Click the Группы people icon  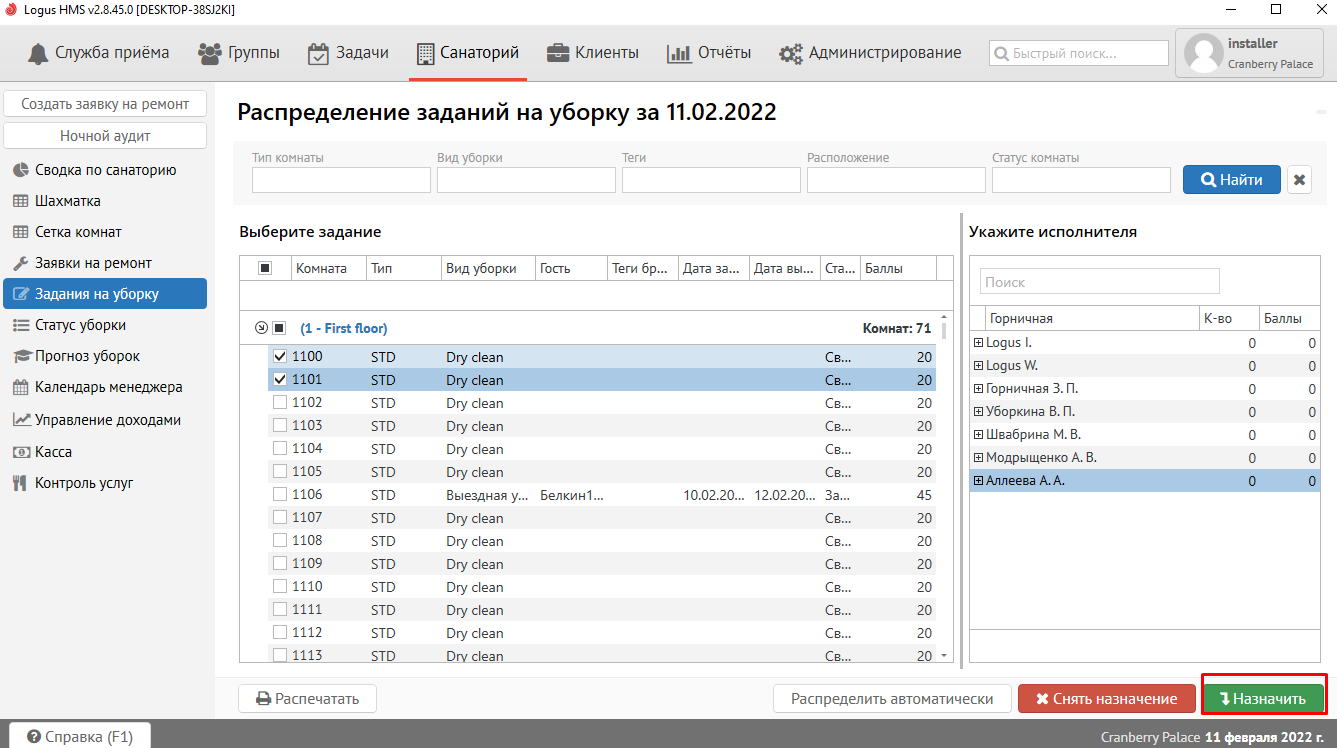(x=210, y=53)
